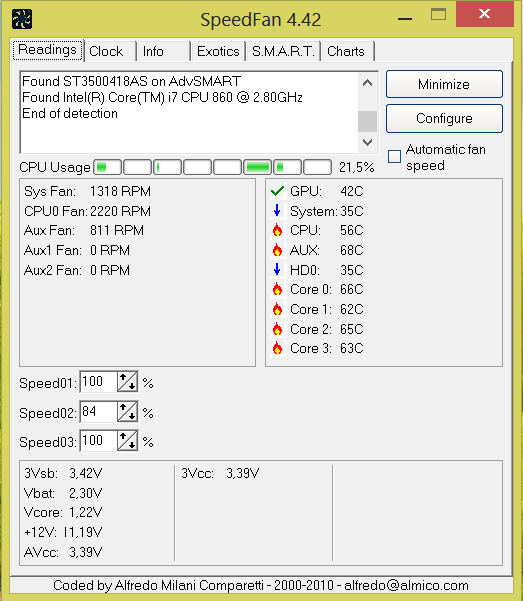The height and width of the screenshot is (601, 523).
Task: Click the 21,5% CPU usage value
Action: [357, 167]
